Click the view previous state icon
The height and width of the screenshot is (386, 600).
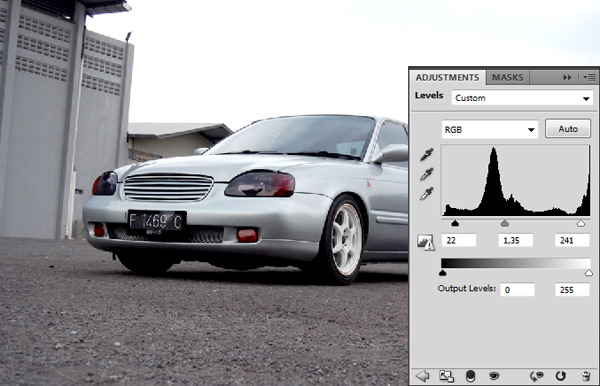pos(536,376)
